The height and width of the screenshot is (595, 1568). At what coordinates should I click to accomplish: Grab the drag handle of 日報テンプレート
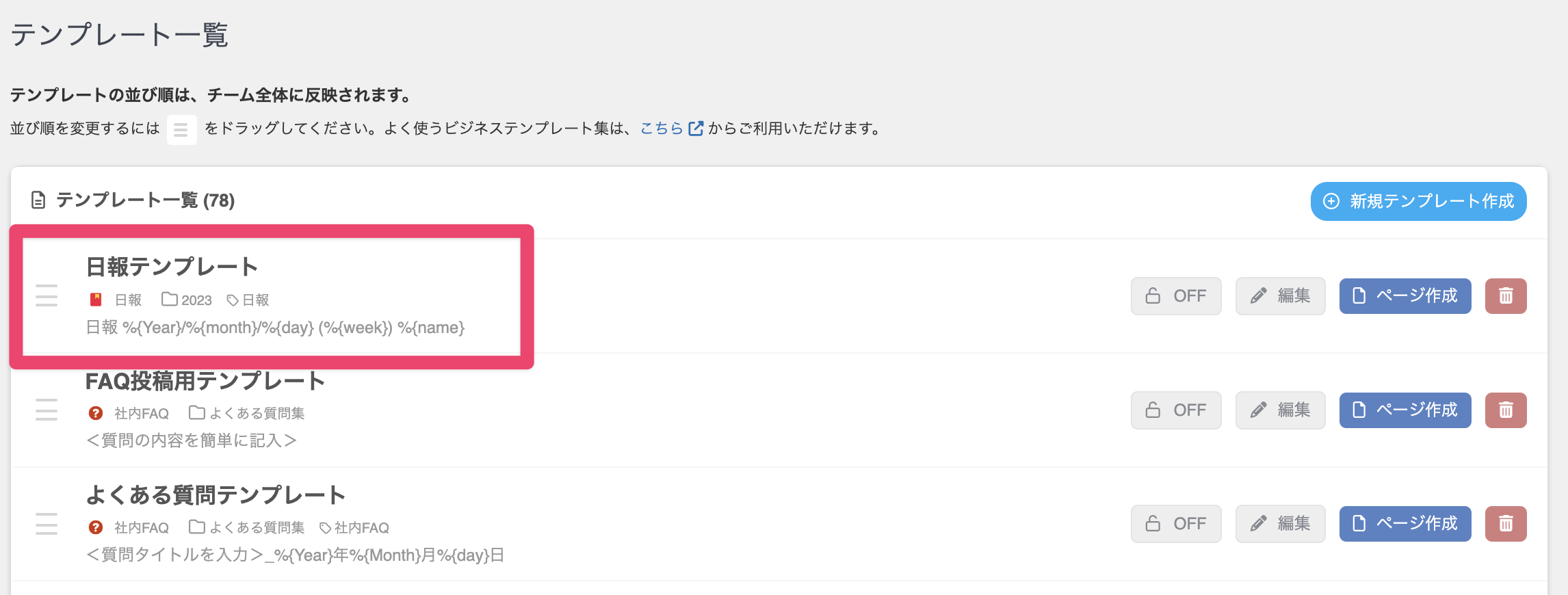(x=47, y=295)
